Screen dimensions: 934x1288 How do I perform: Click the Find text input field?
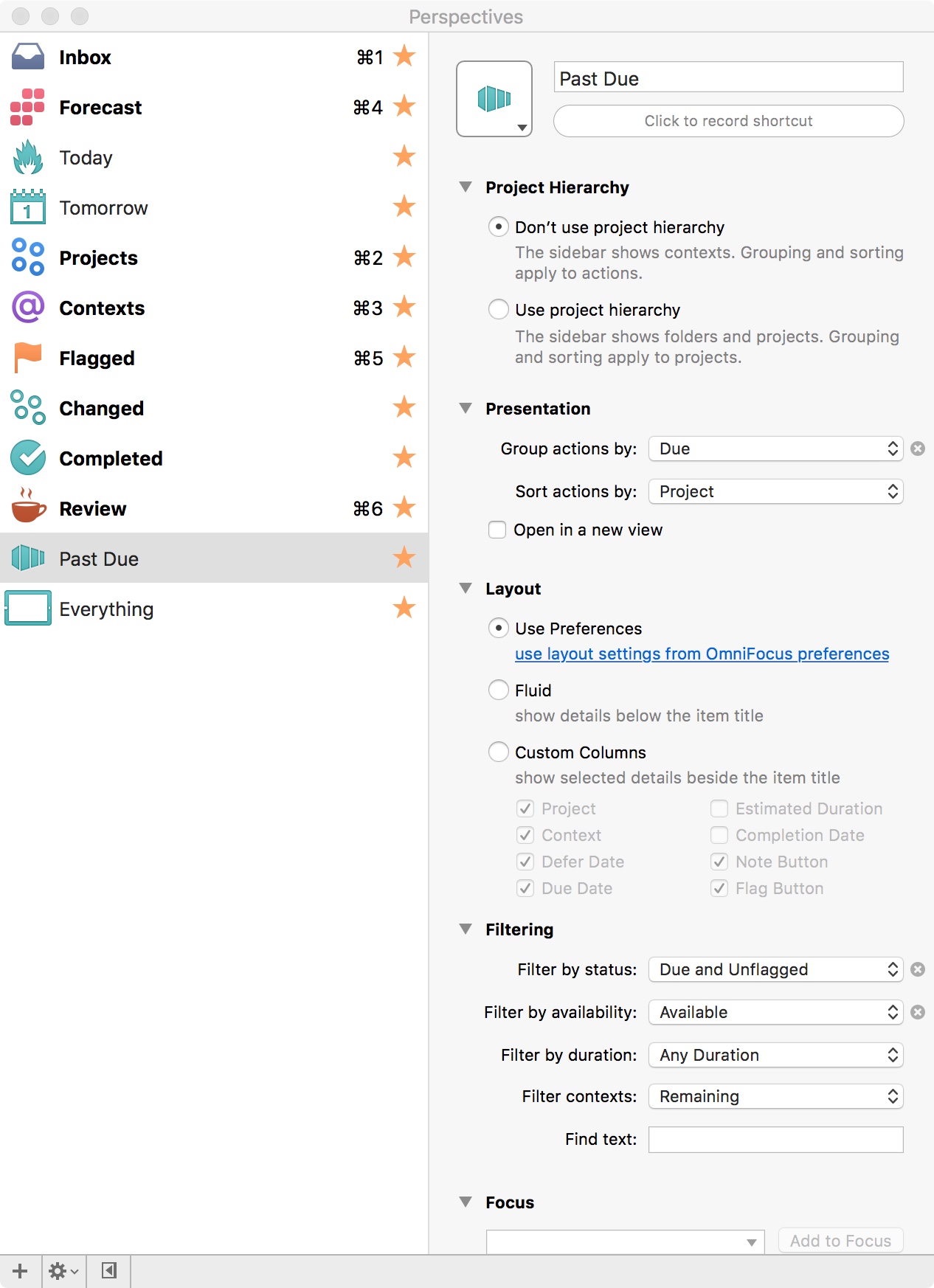coord(775,1139)
